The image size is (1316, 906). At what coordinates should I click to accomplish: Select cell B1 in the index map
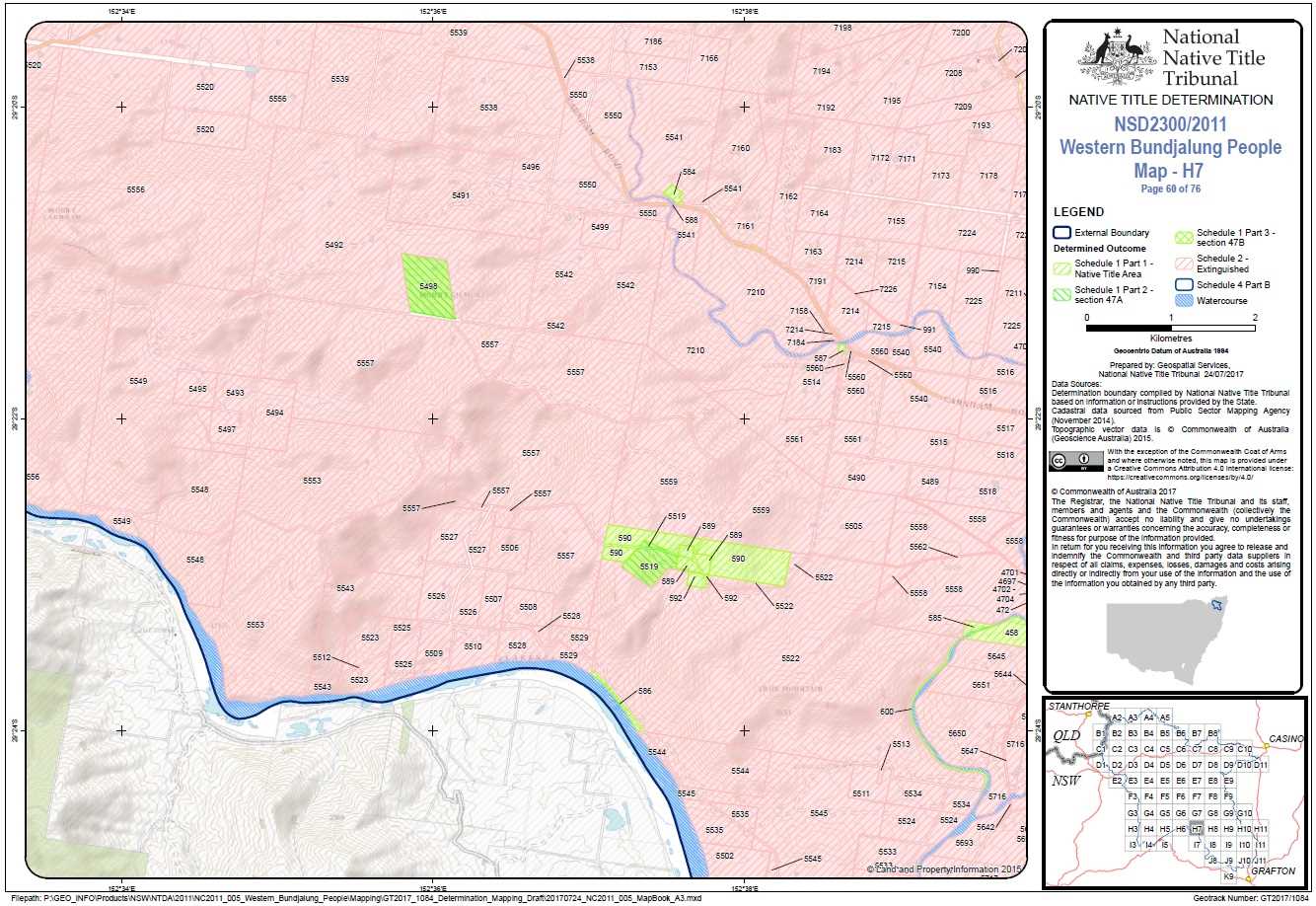pyautogui.click(x=1100, y=733)
